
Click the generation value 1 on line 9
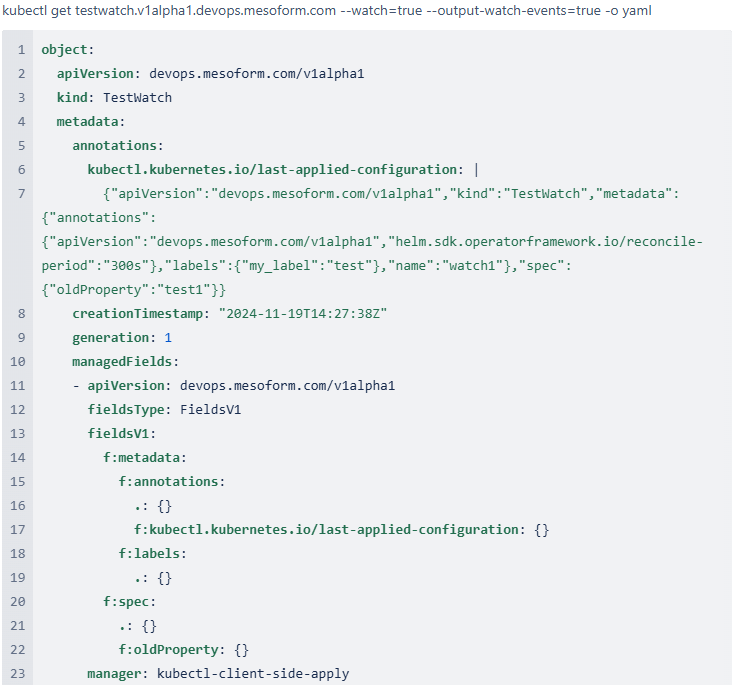(x=168, y=337)
